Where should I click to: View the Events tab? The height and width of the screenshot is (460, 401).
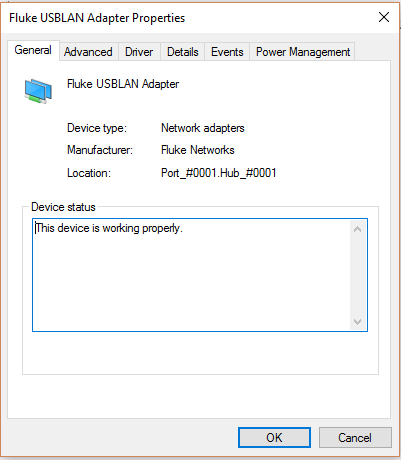[x=227, y=52]
